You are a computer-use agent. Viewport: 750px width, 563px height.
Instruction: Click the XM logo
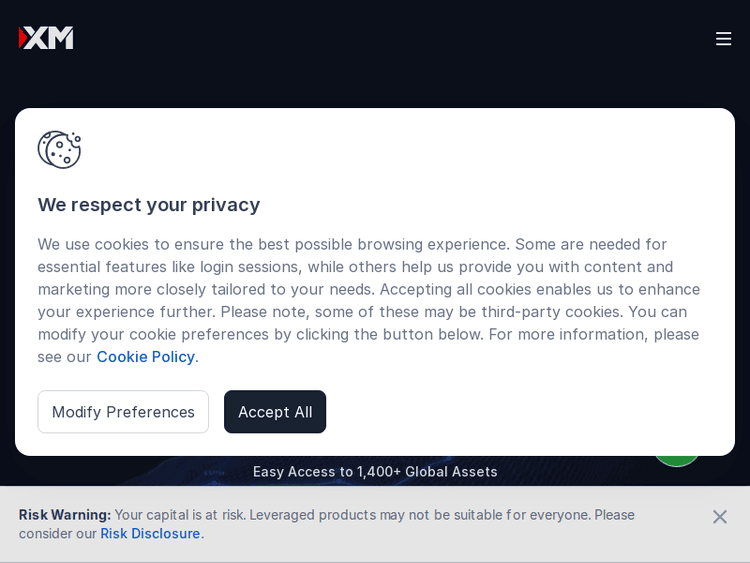[x=46, y=38]
